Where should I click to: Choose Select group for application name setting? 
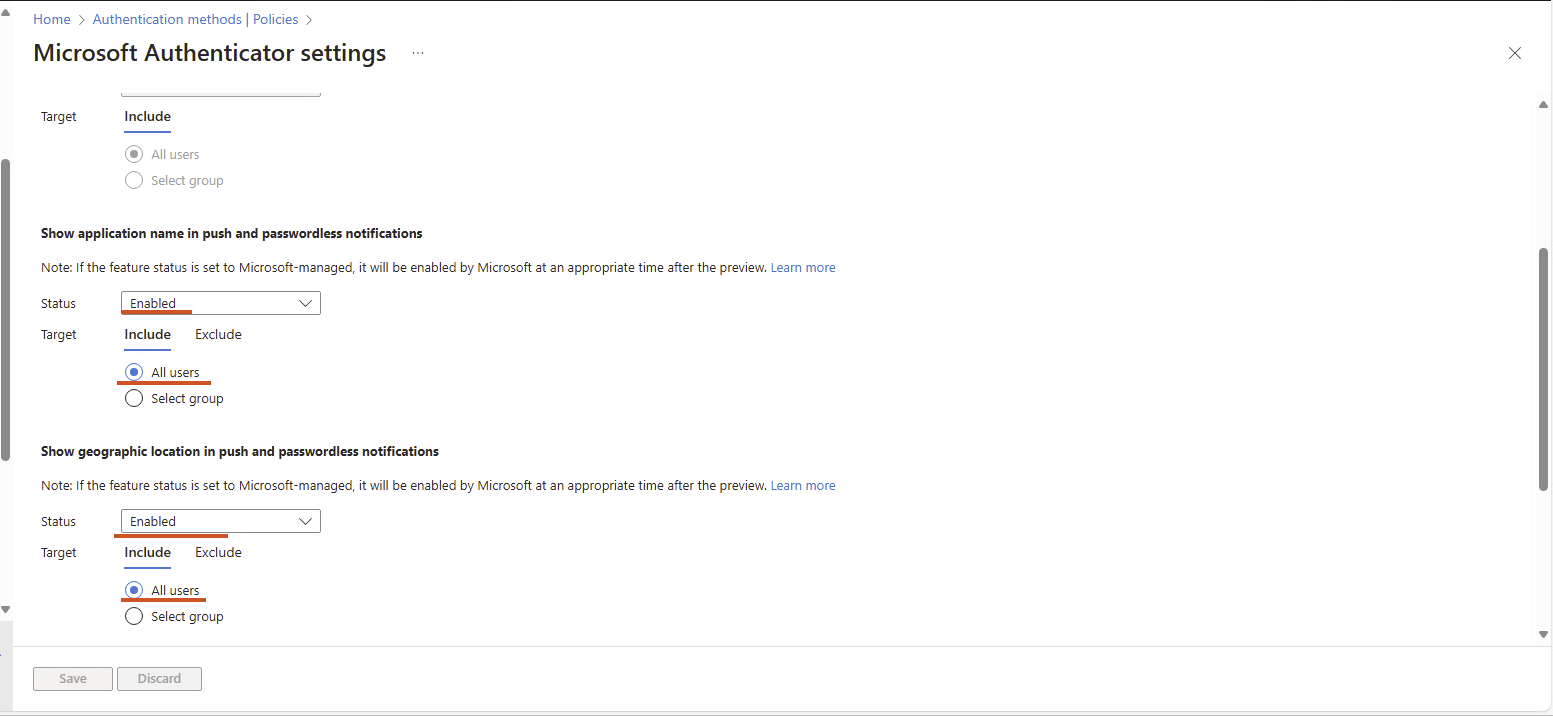point(134,398)
